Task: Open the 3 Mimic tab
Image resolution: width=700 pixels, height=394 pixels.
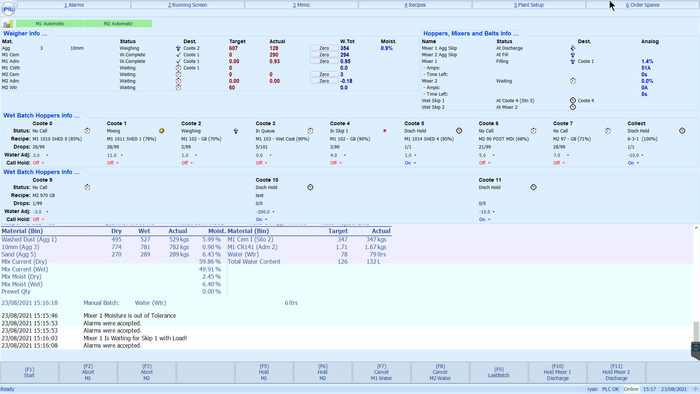Action: (x=301, y=5)
